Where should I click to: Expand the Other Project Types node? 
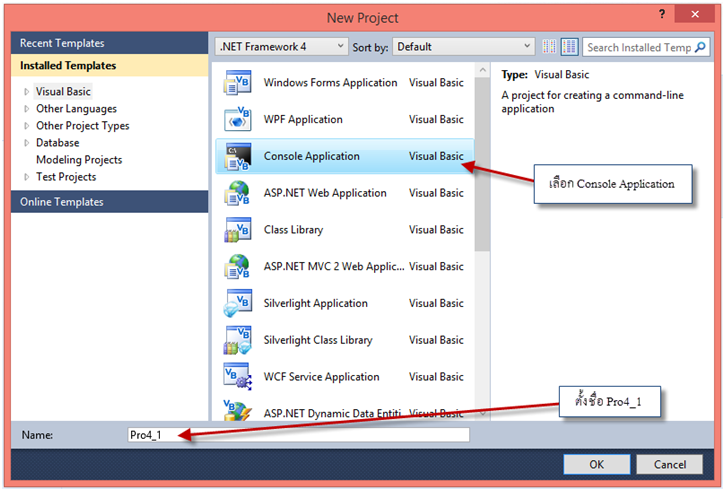(x=26, y=126)
